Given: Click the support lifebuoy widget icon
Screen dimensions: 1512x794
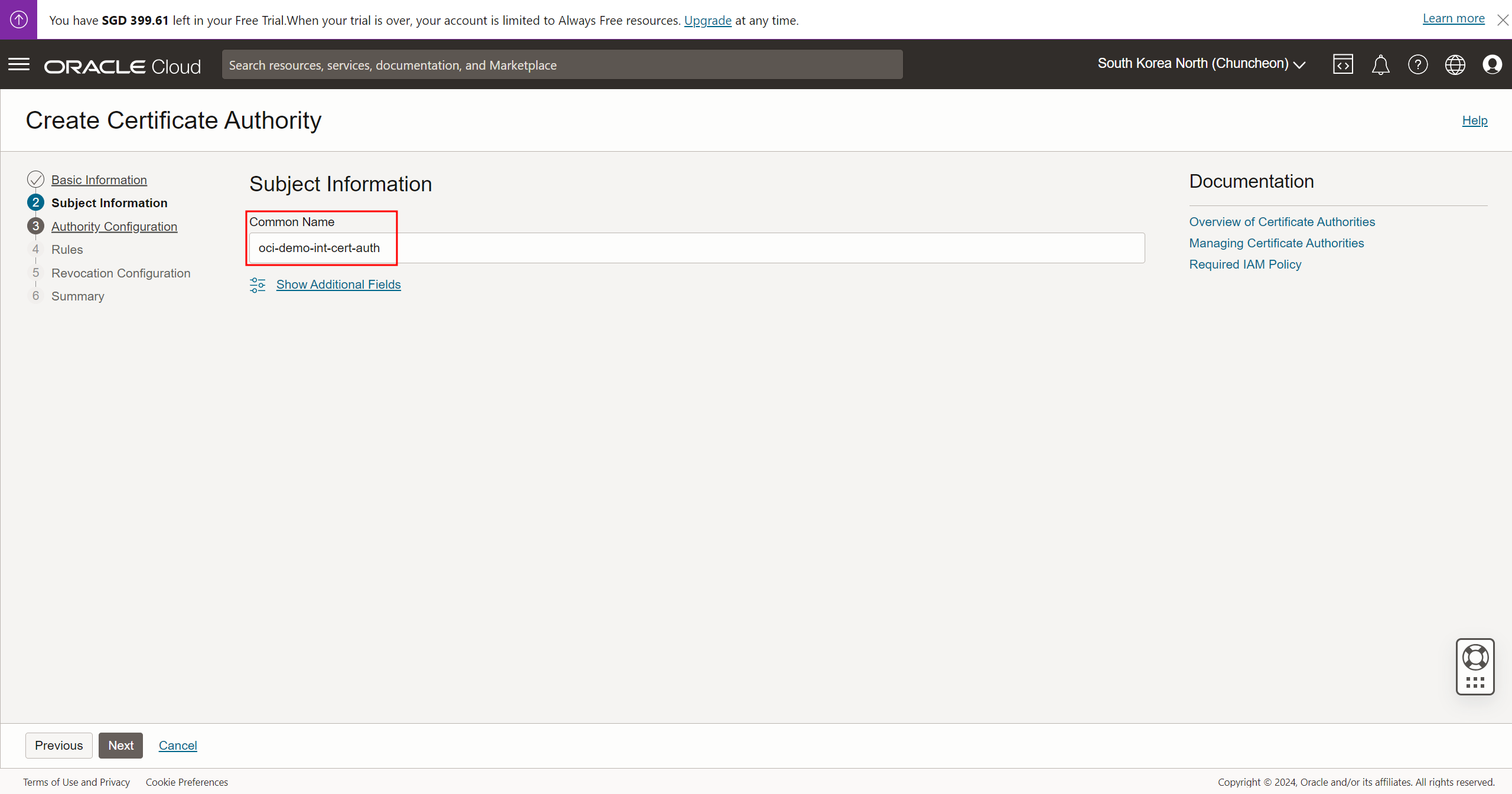Looking at the screenshot, I should 1475,658.
